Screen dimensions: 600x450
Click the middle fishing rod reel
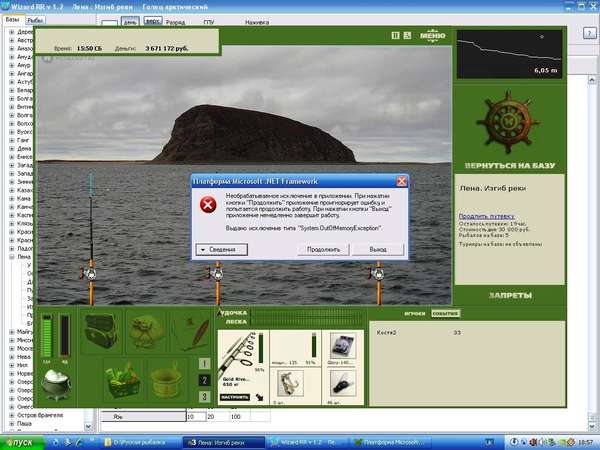coord(215,273)
